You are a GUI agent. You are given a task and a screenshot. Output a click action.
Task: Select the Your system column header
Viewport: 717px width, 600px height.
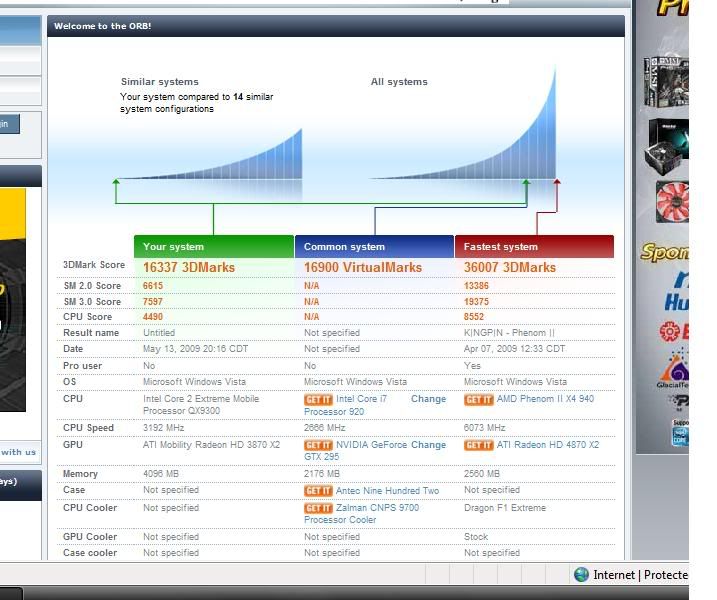coord(214,246)
